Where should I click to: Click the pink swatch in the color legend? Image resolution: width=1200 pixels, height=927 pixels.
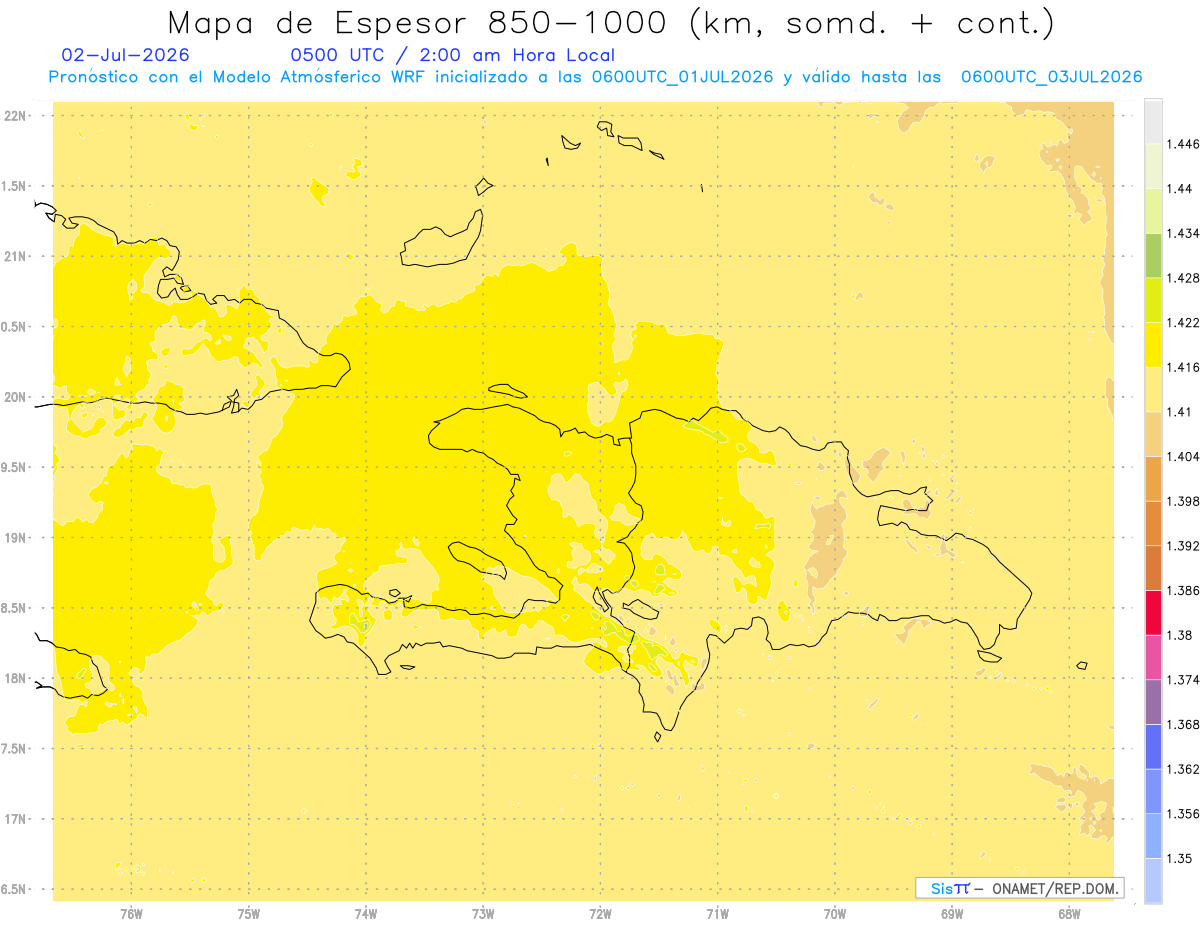1153,657
